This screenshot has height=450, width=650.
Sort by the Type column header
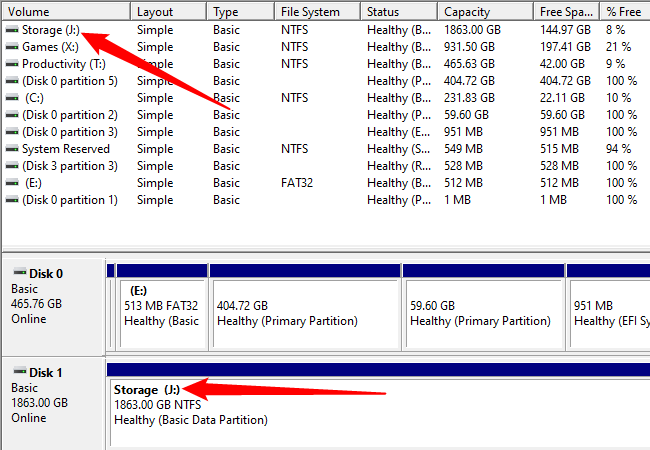point(241,12)
